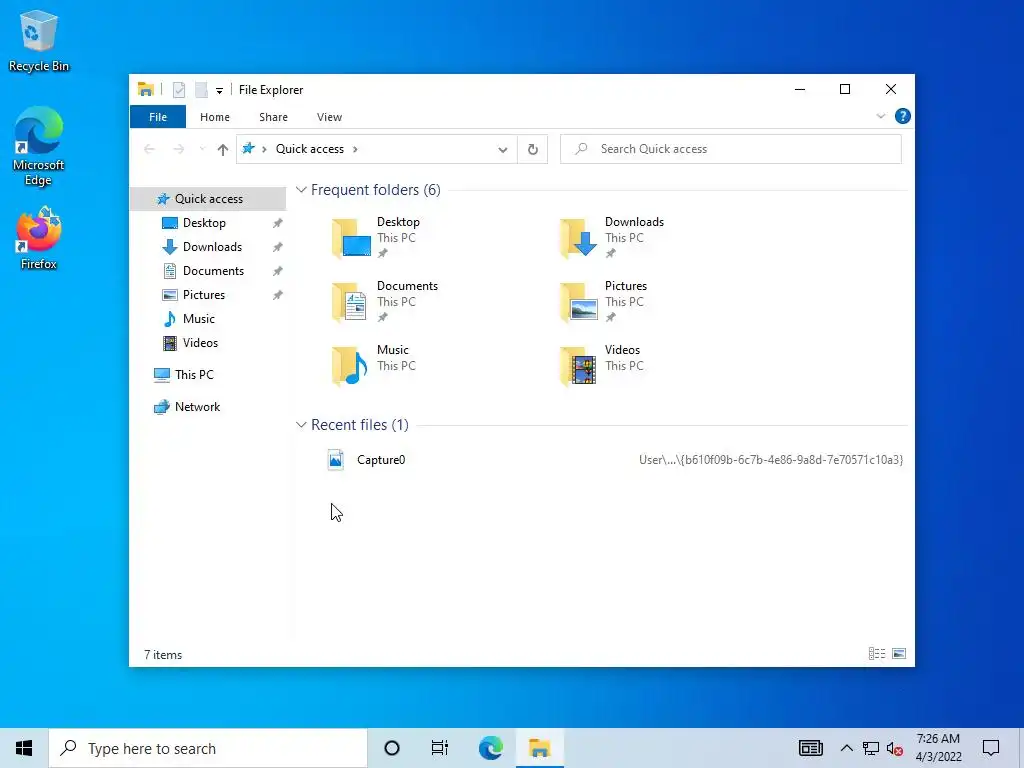Viewport: 1024px width, 768px height.
Task: Click the pin icon beside Downloads in sidebar
Action: click(278, 248)
